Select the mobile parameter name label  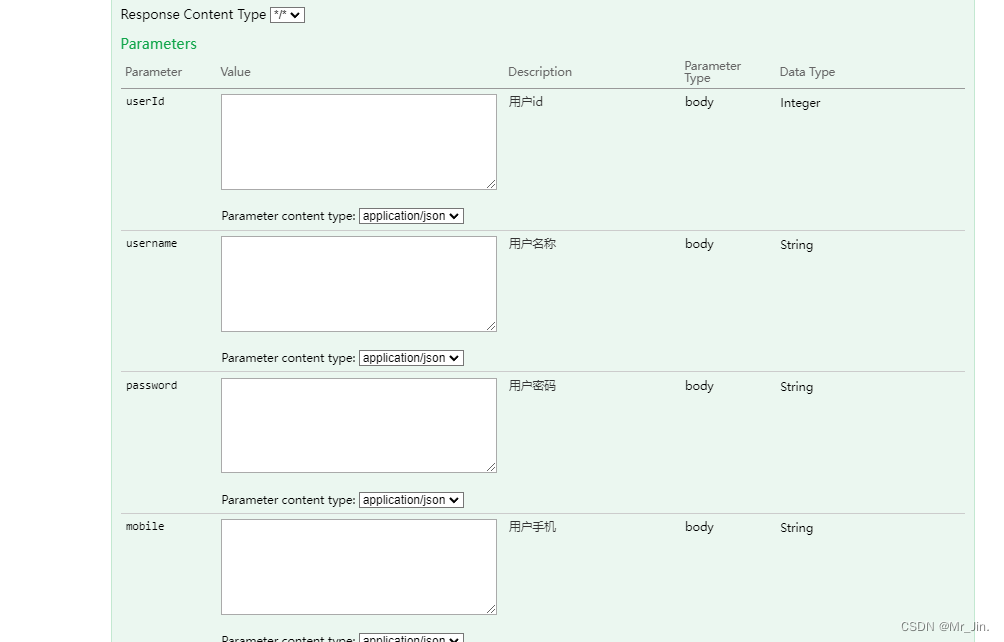point(144,526)
